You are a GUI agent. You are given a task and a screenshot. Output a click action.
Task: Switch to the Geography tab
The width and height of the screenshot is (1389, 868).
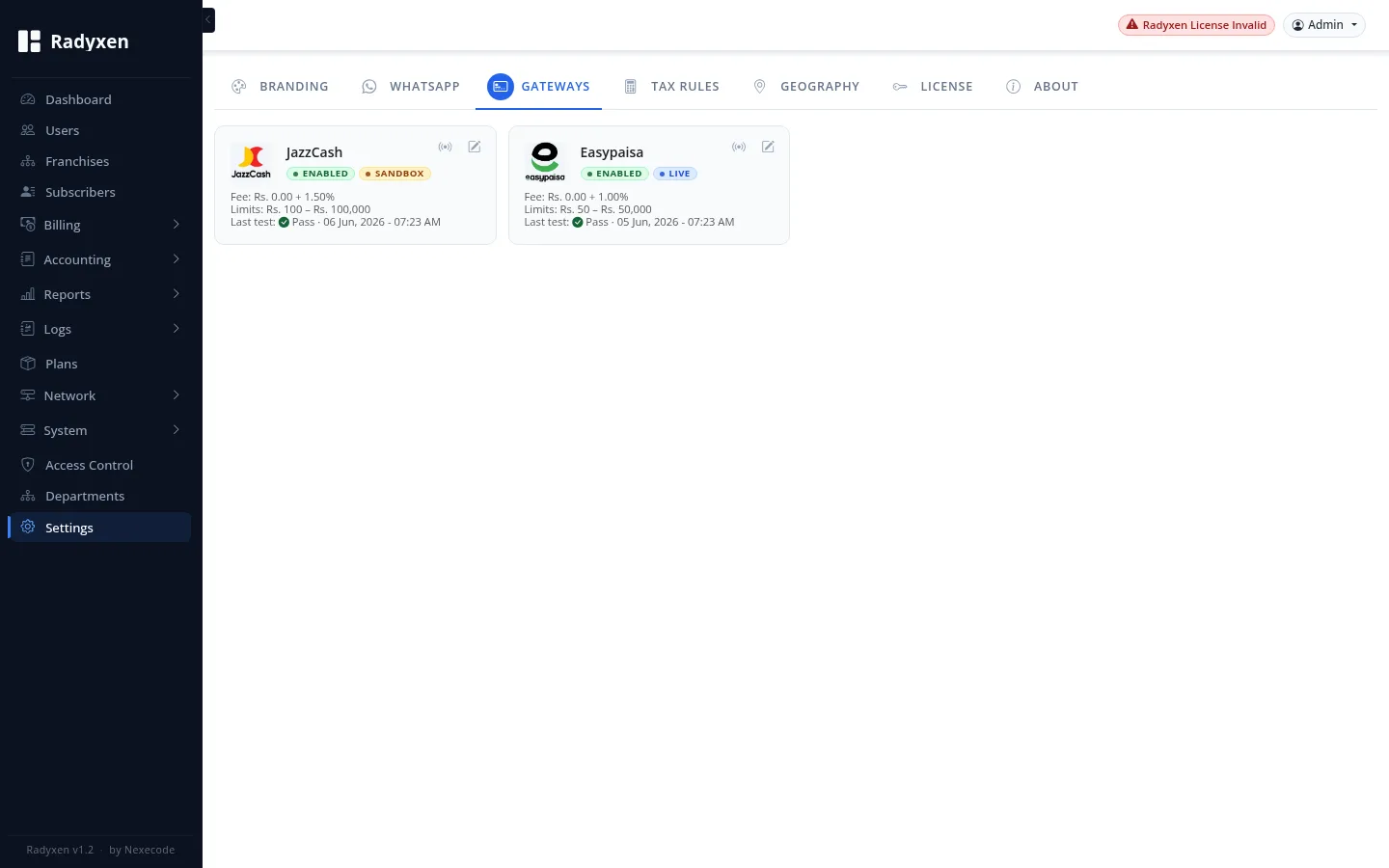click(806, 86)
